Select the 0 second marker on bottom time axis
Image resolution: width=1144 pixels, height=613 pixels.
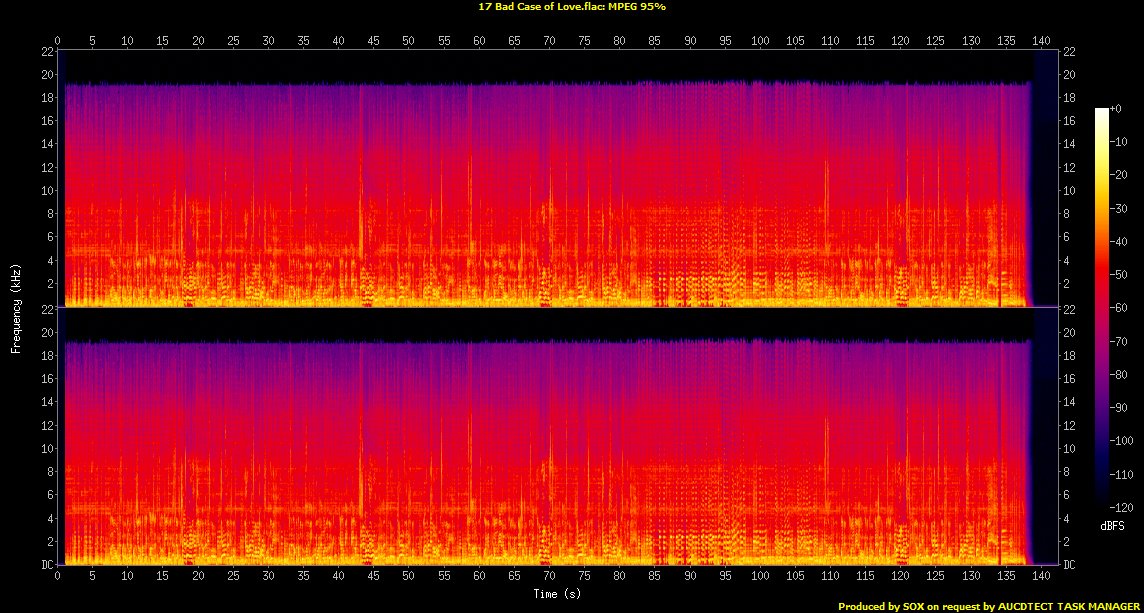(x=58, y=579)
